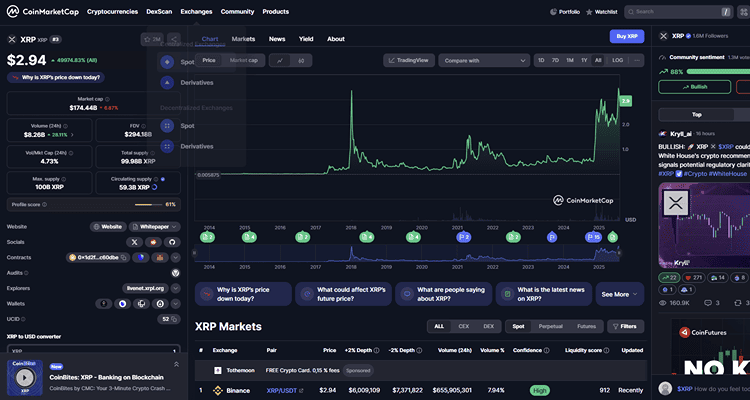Open the DexScan menu
750x400 pixels.
click(x=159, y=11)
